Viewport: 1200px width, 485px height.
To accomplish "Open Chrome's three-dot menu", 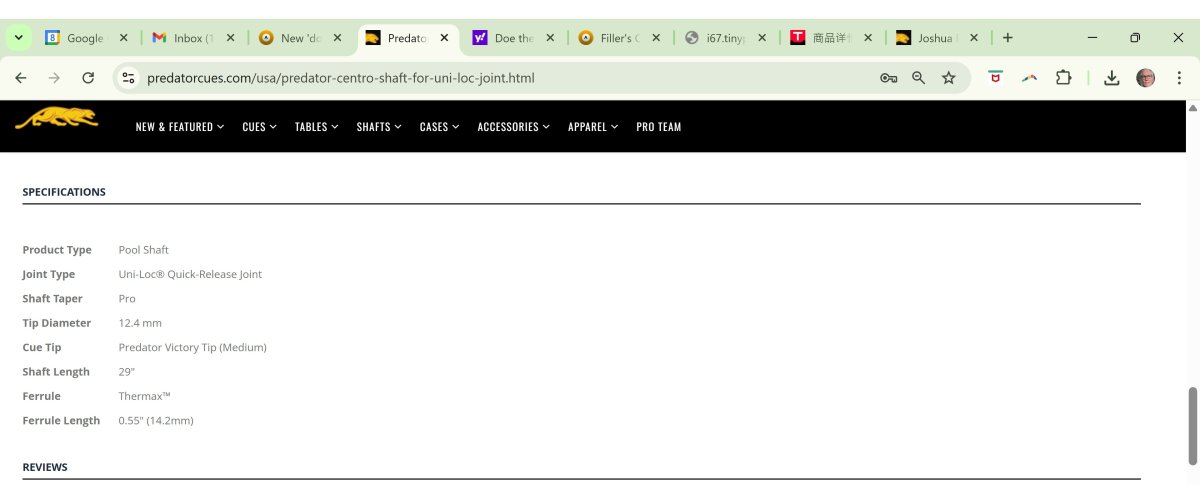I will (x=1178, y=78).
